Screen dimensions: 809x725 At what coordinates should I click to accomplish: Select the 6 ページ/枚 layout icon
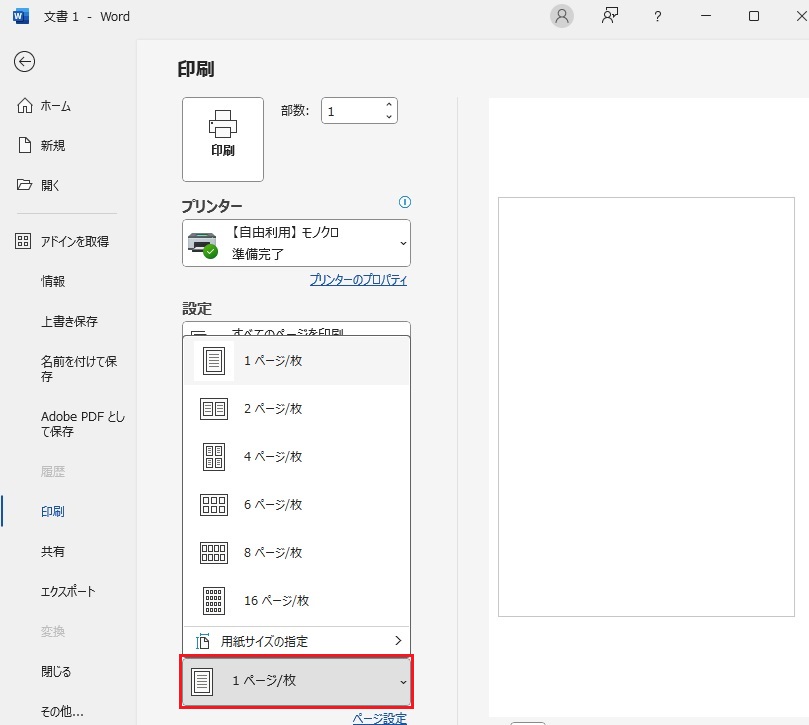pos(213,504)
